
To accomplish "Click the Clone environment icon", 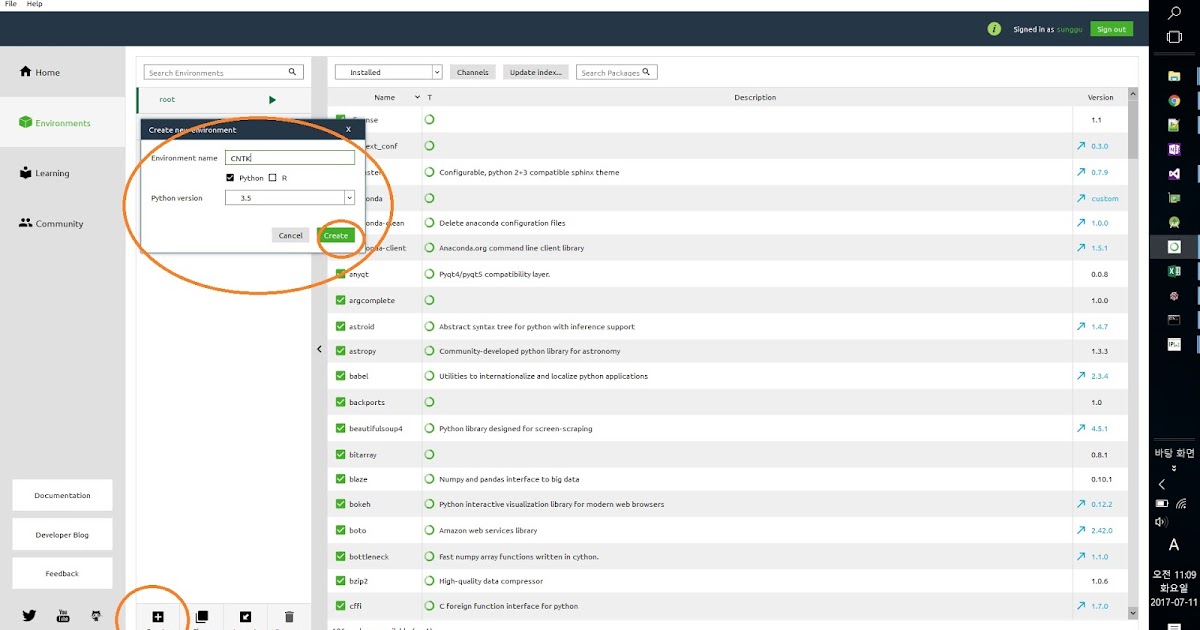I will point(201,617).
